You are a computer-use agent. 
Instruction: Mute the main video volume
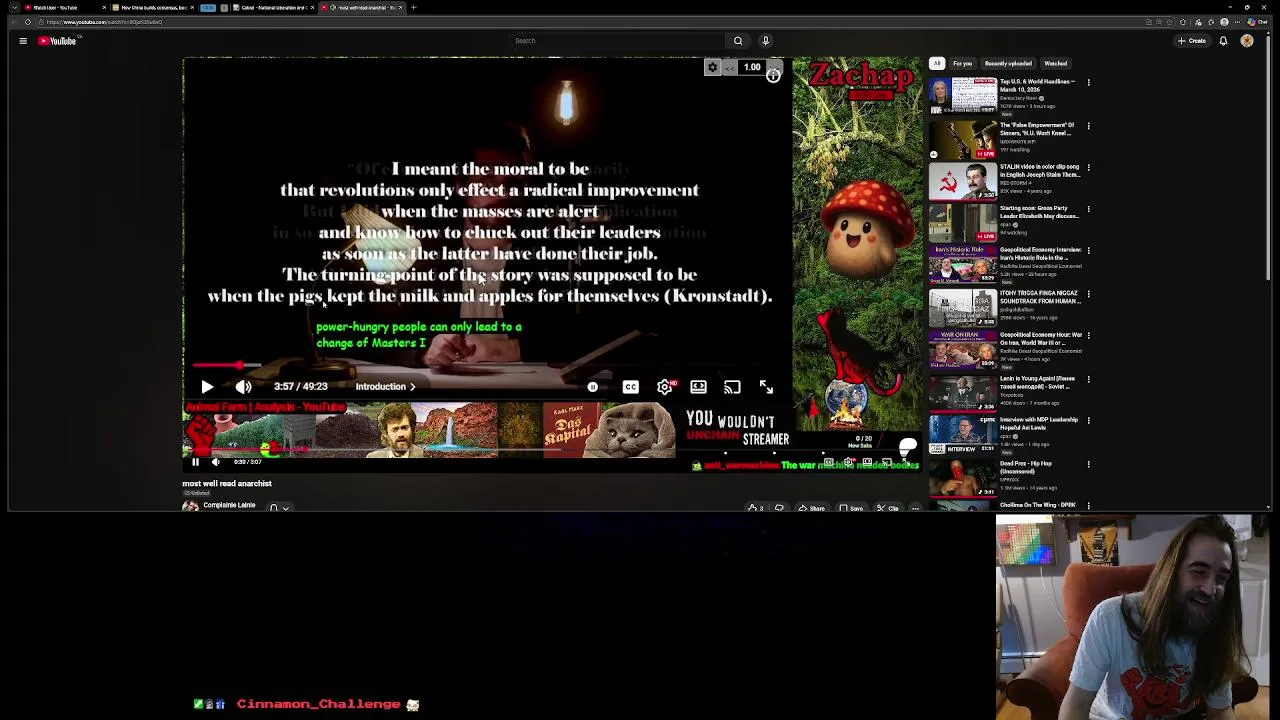tap(243, 387)
